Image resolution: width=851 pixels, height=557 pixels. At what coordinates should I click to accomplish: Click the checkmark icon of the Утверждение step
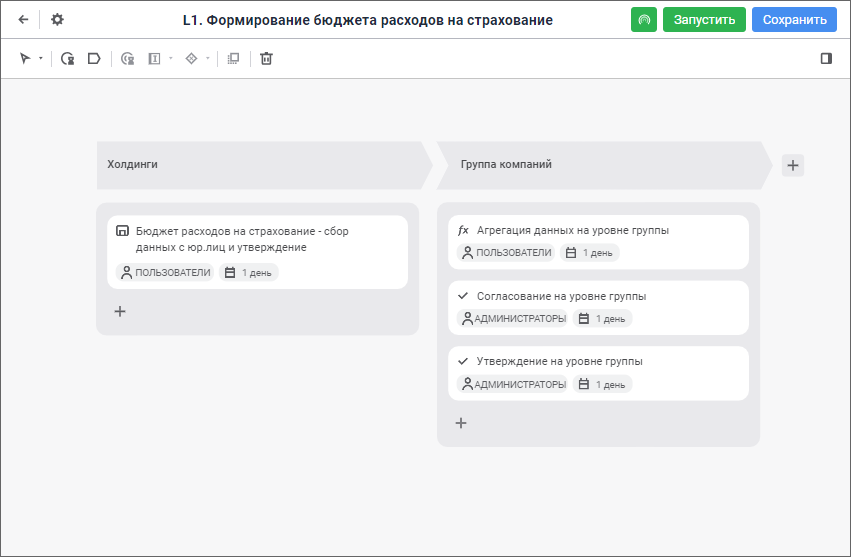(x=463, y=361)
